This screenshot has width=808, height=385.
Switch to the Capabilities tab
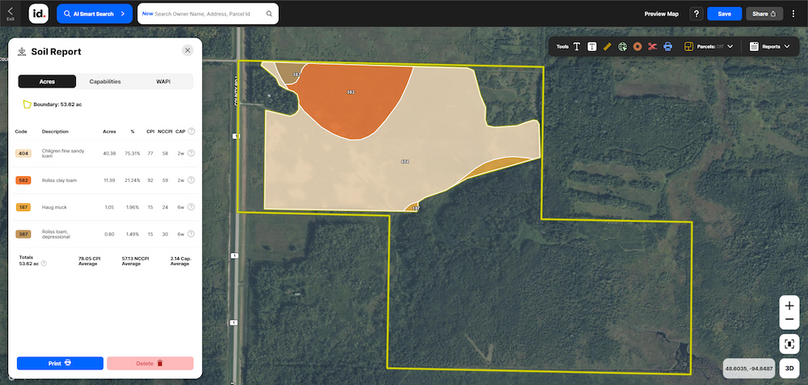click(105, 81)
